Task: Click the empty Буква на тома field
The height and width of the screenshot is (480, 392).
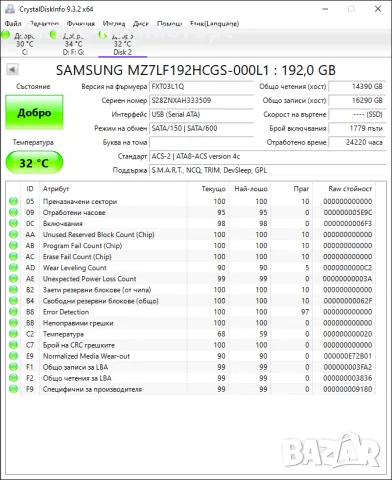Action: click(x=201, y=143)
